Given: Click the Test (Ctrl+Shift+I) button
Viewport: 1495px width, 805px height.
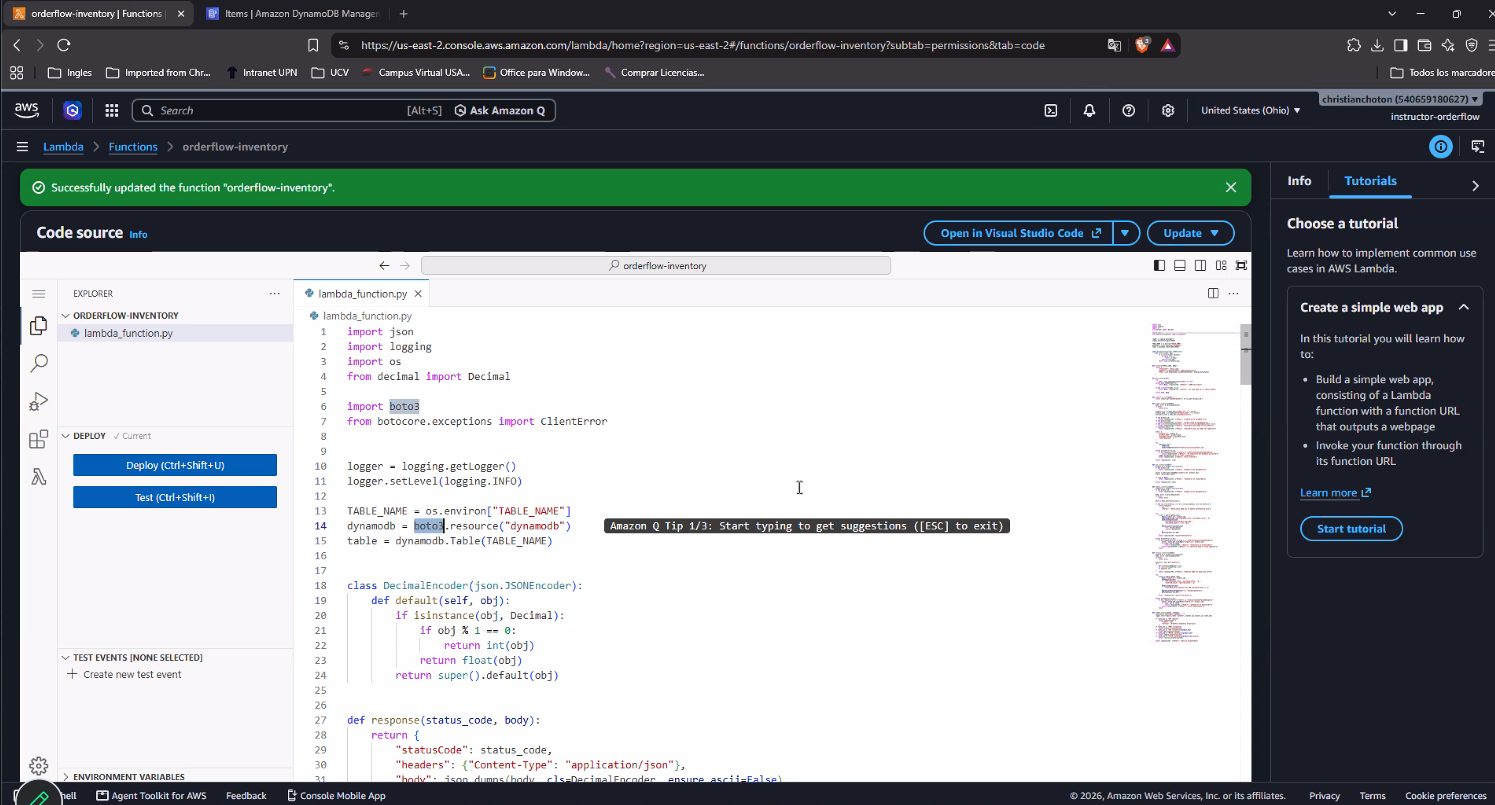Looking at the screenshot, I should click(x=175, y=497).
